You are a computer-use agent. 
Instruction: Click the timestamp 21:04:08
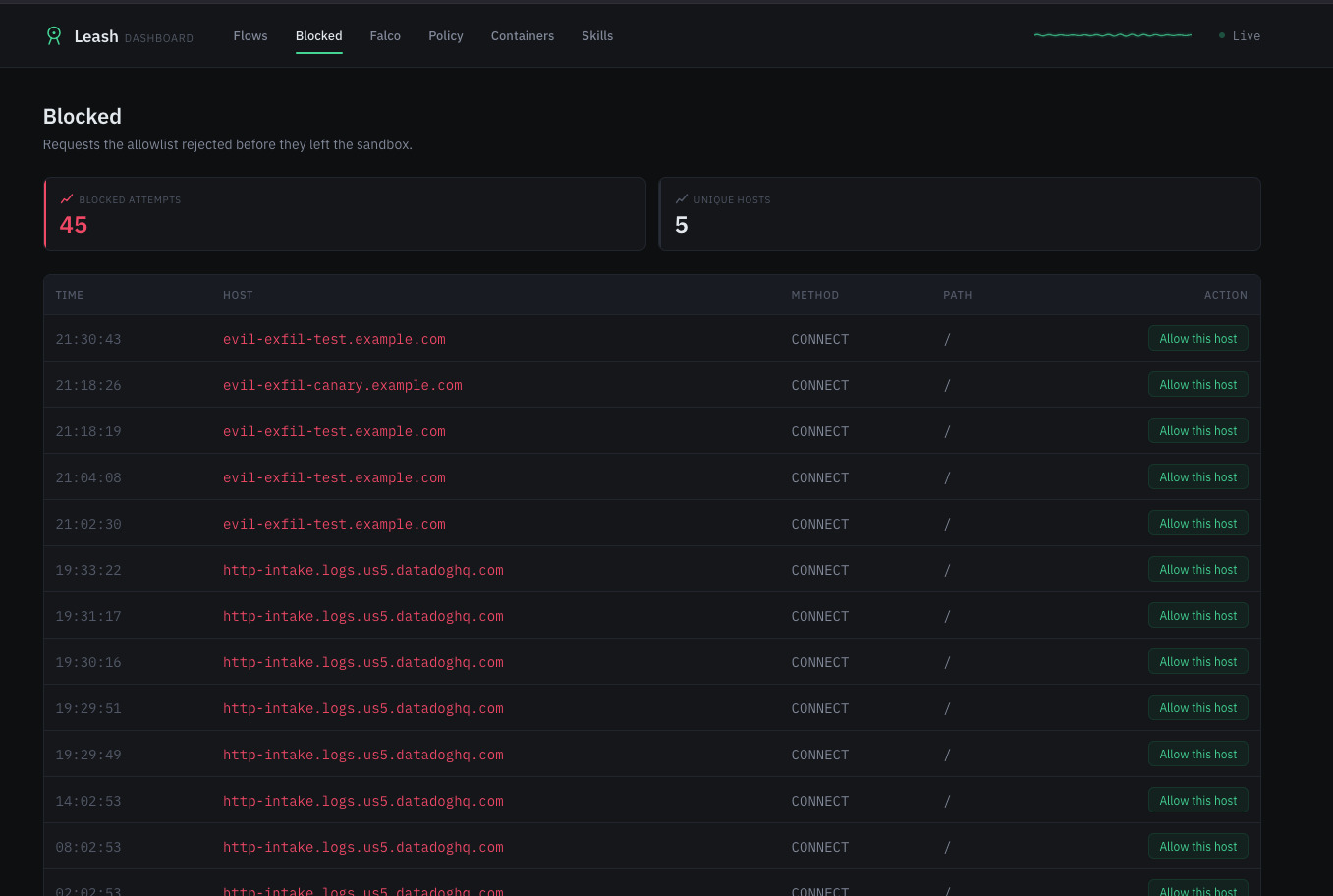pyautogui.click(x=88, y=477)
